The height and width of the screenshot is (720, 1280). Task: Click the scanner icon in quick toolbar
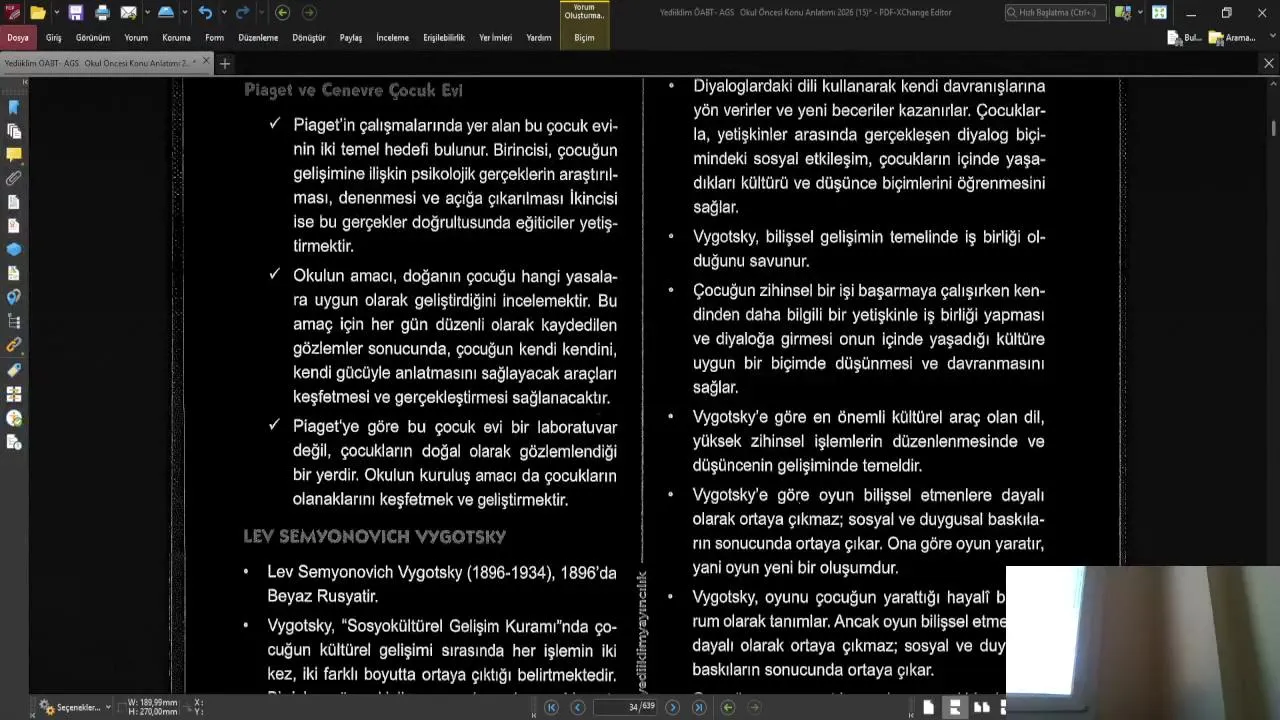point(166,13)
